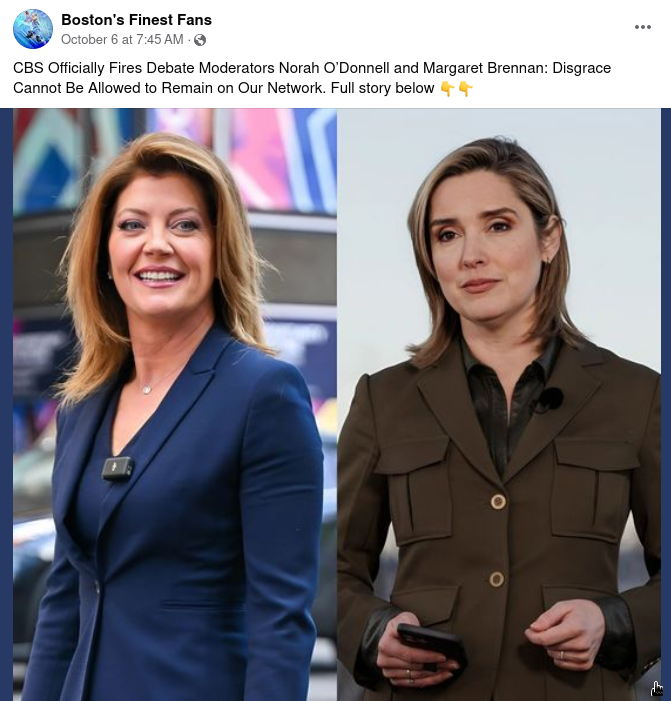Click the ring on the right woman's hand
The image size is (671, 701).
point(562,655)
